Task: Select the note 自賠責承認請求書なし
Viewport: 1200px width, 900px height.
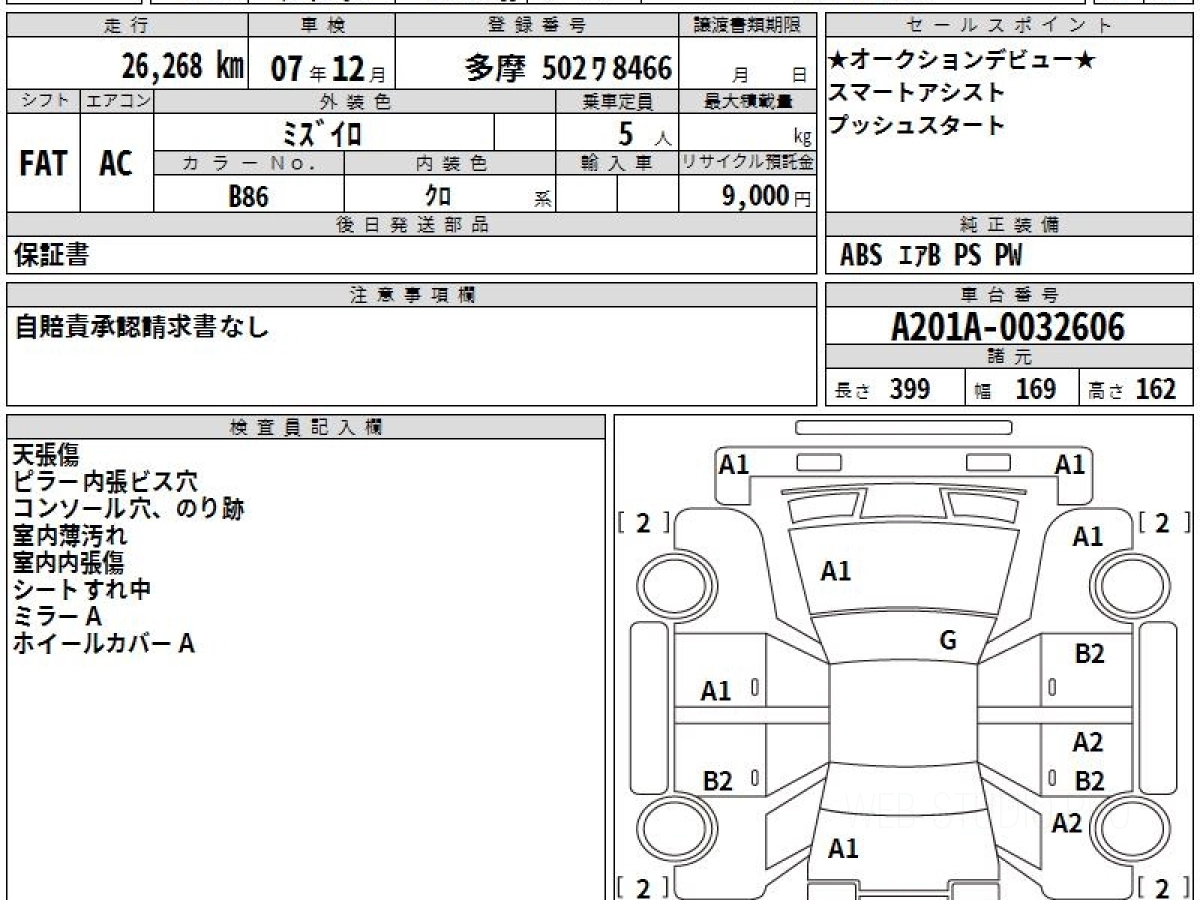Action: 142,326
